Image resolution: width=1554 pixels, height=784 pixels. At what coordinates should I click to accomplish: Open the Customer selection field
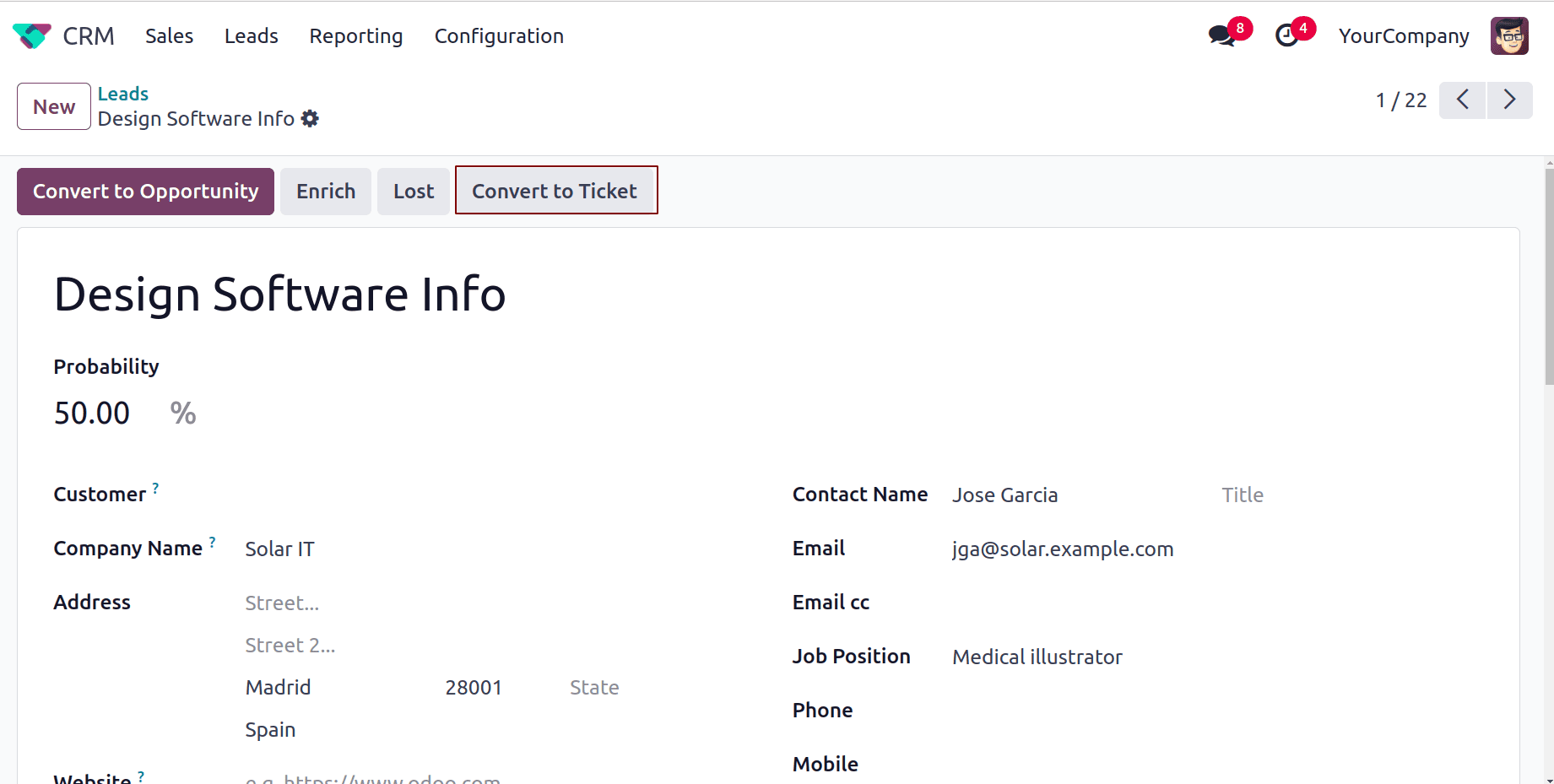click(x=380, y=494)
